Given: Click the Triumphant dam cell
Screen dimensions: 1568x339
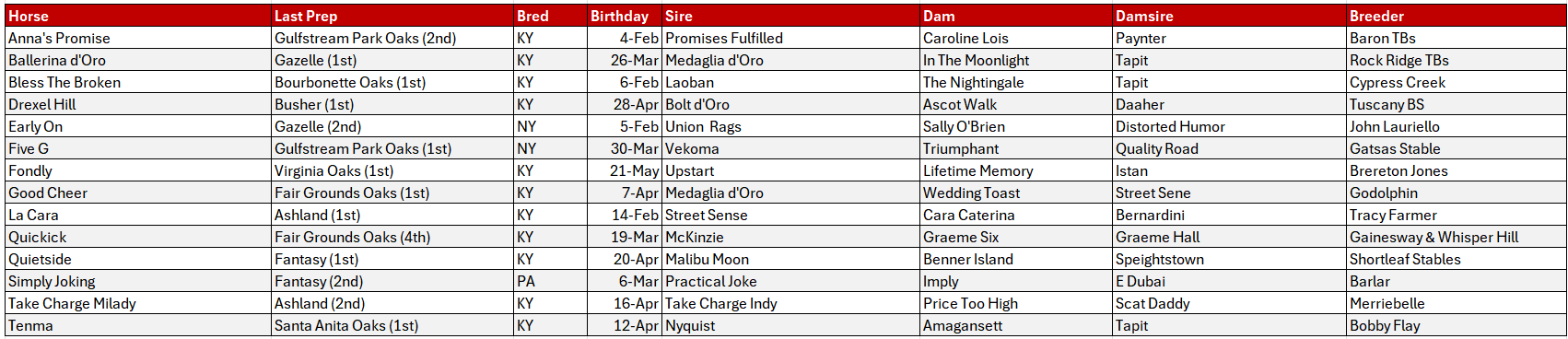Looking at the screenshot, I should [1016, 148].
